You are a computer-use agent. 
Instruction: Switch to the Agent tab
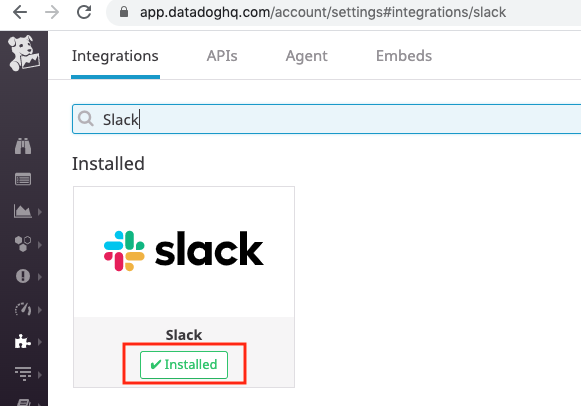[x=306, y=56]
